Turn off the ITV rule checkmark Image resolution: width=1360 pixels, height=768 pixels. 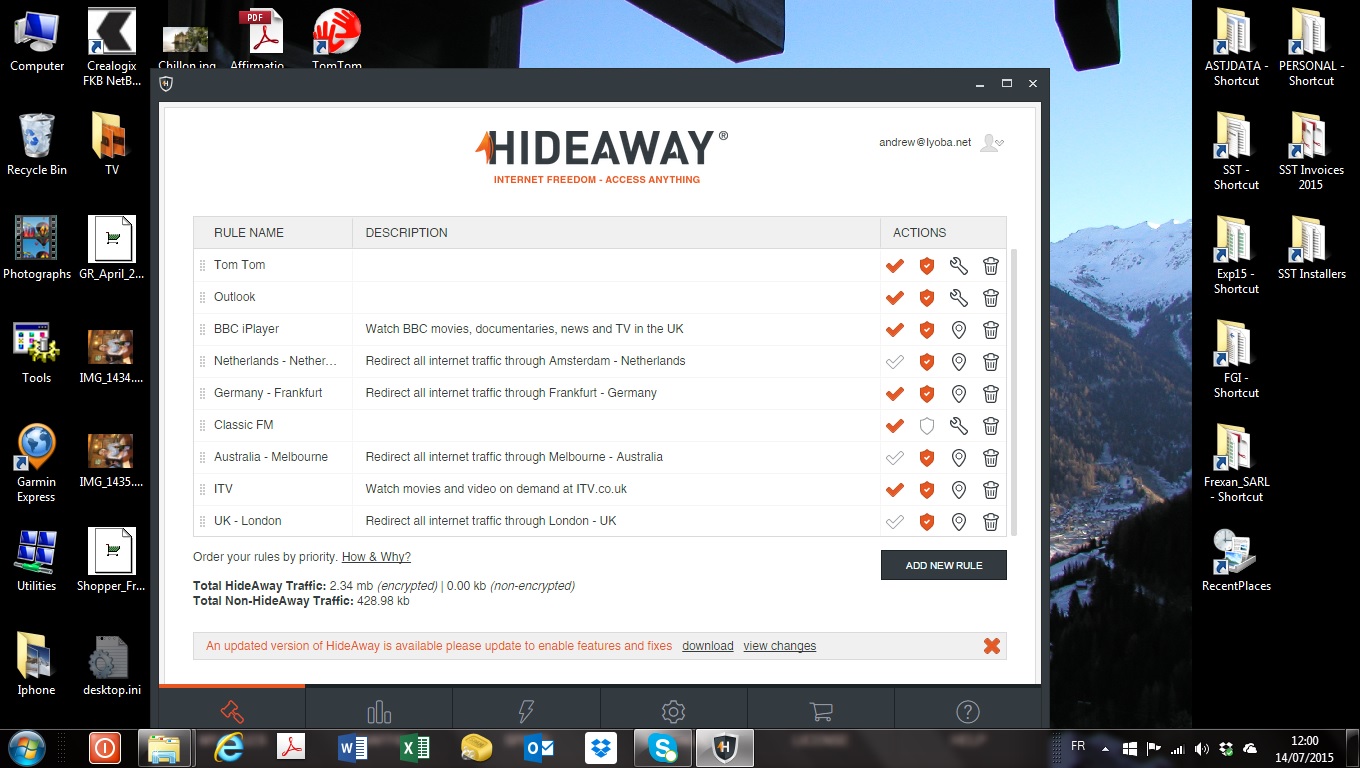pyautogui.click(x=895, y=490)
